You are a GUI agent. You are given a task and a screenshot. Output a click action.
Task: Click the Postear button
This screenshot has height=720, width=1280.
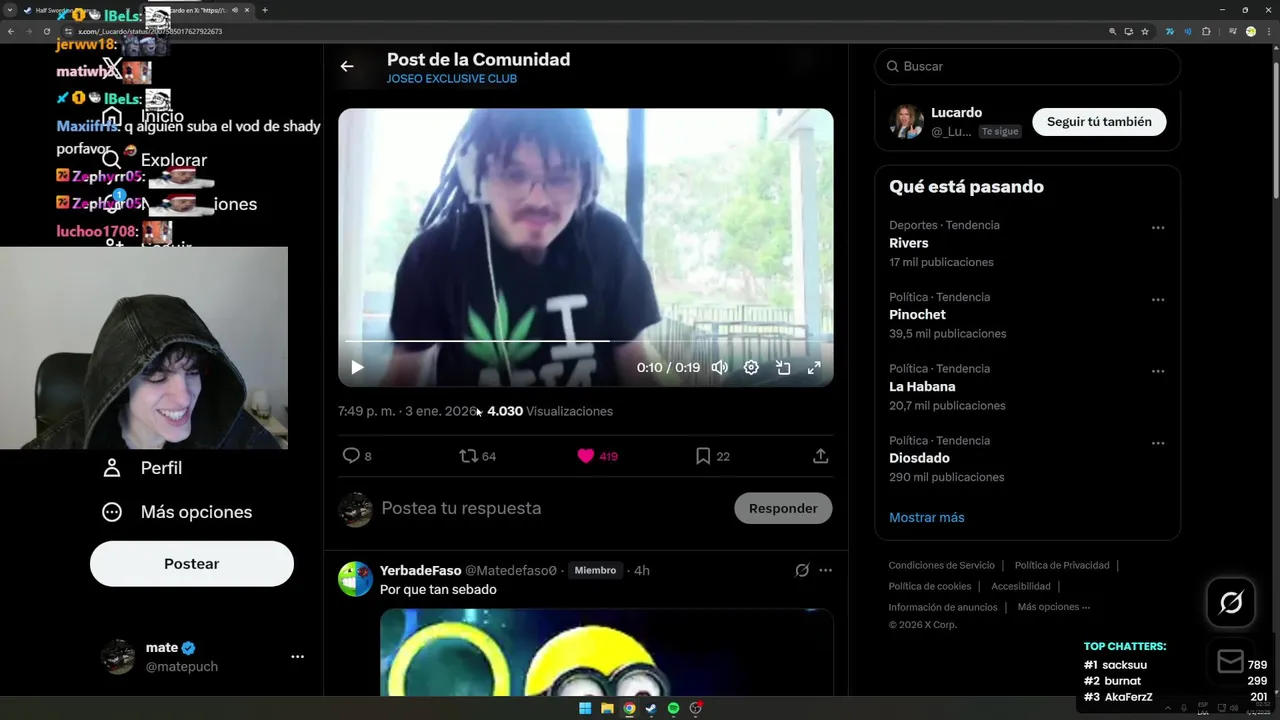pos(191,564)
